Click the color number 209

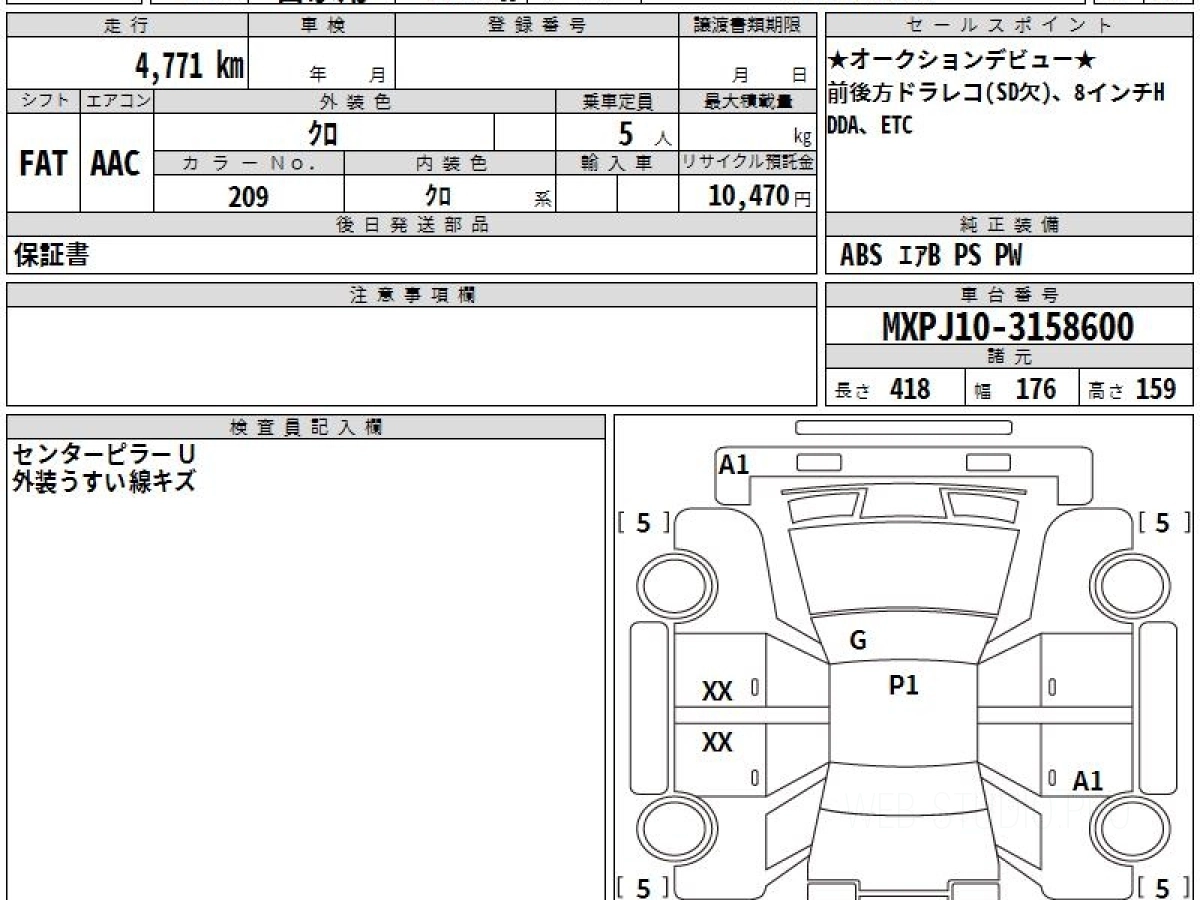[x=248, y=197]
